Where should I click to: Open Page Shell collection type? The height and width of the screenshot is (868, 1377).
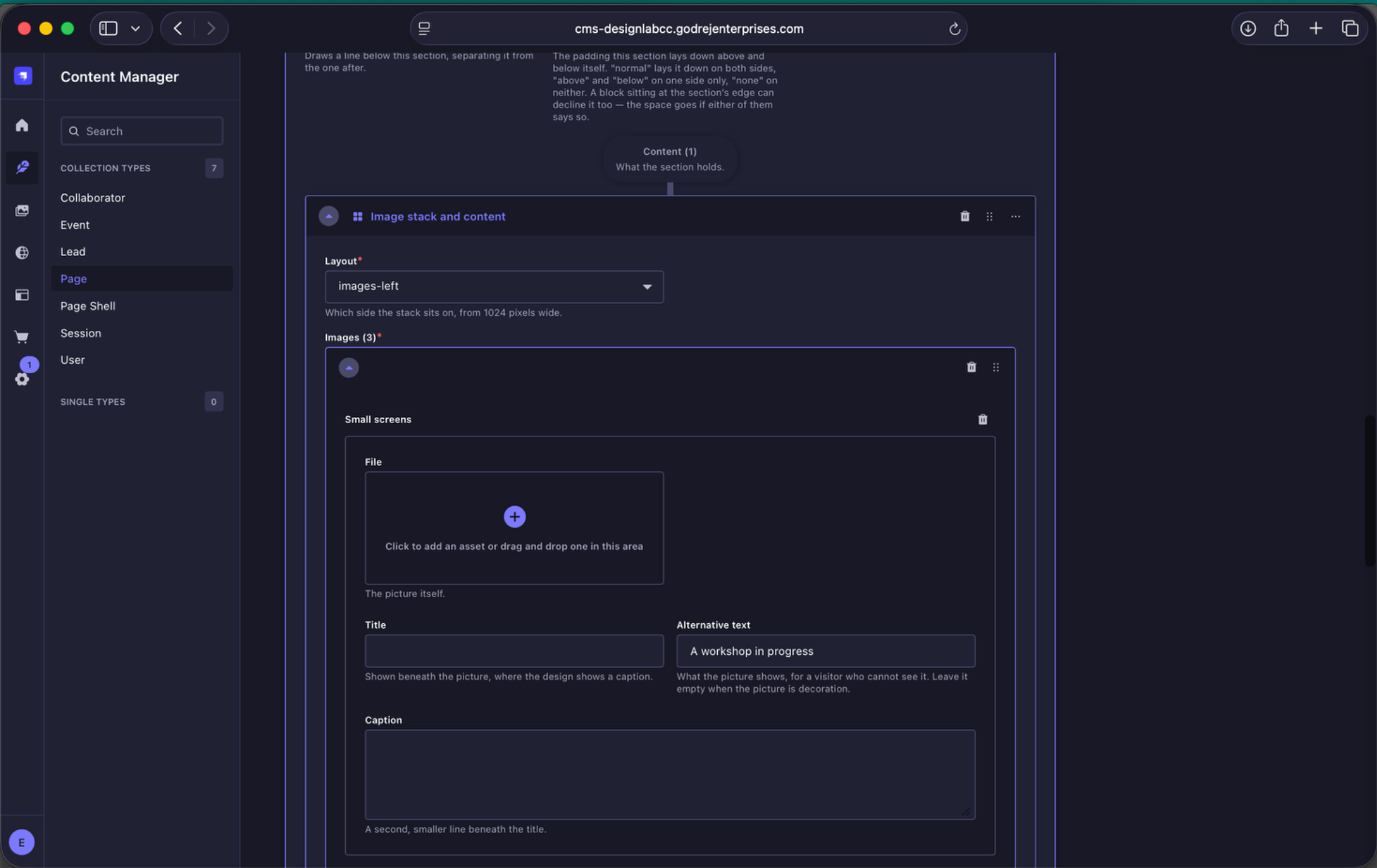pyautogui.click(x=87, y=306)
